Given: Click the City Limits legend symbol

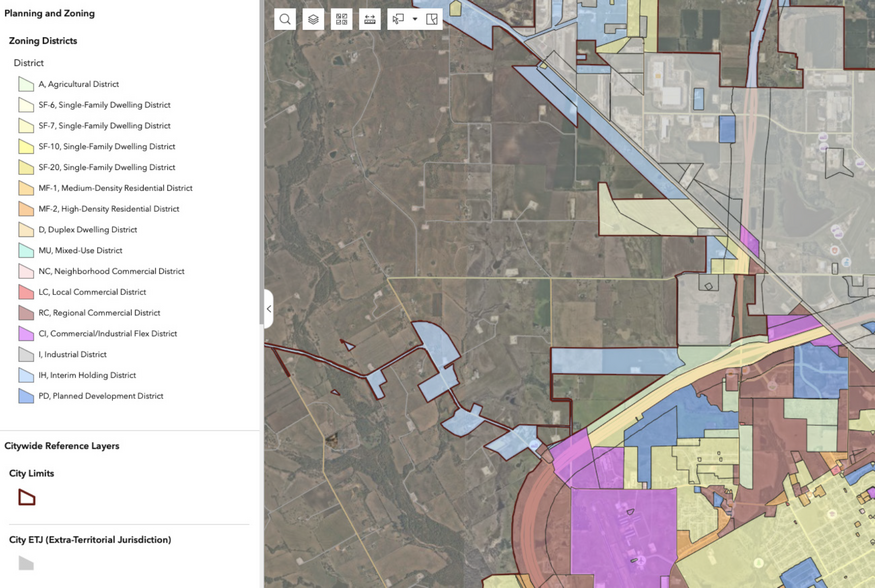Looking at the screenshot, I should pyautogui.click(x=27, y=497).
